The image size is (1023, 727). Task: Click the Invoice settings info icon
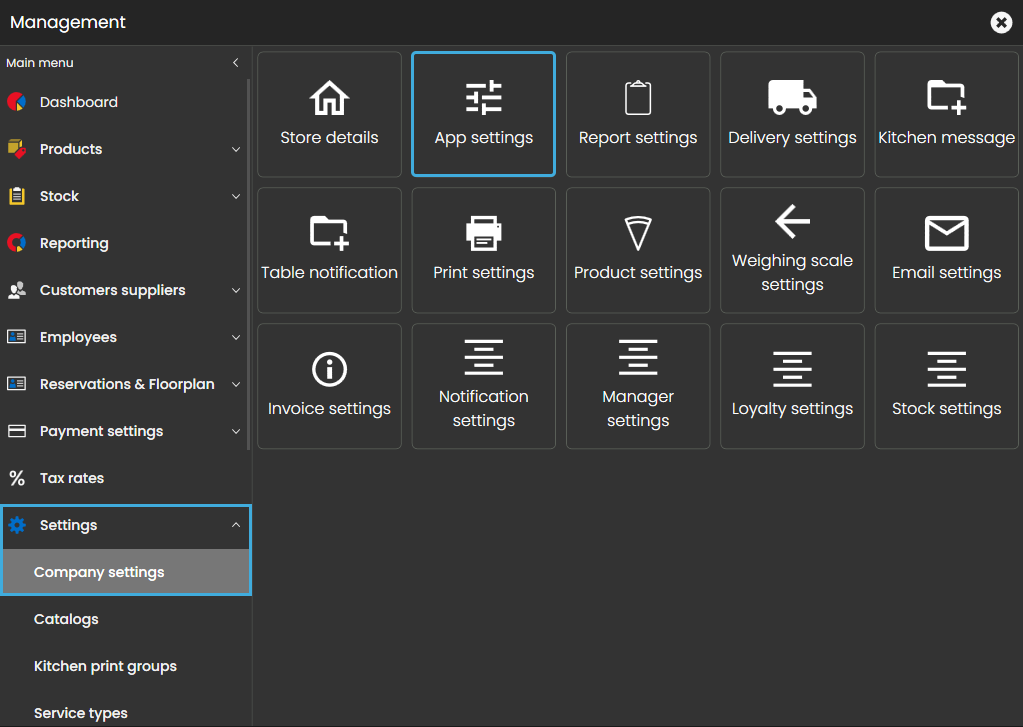(x=329, y=369)
